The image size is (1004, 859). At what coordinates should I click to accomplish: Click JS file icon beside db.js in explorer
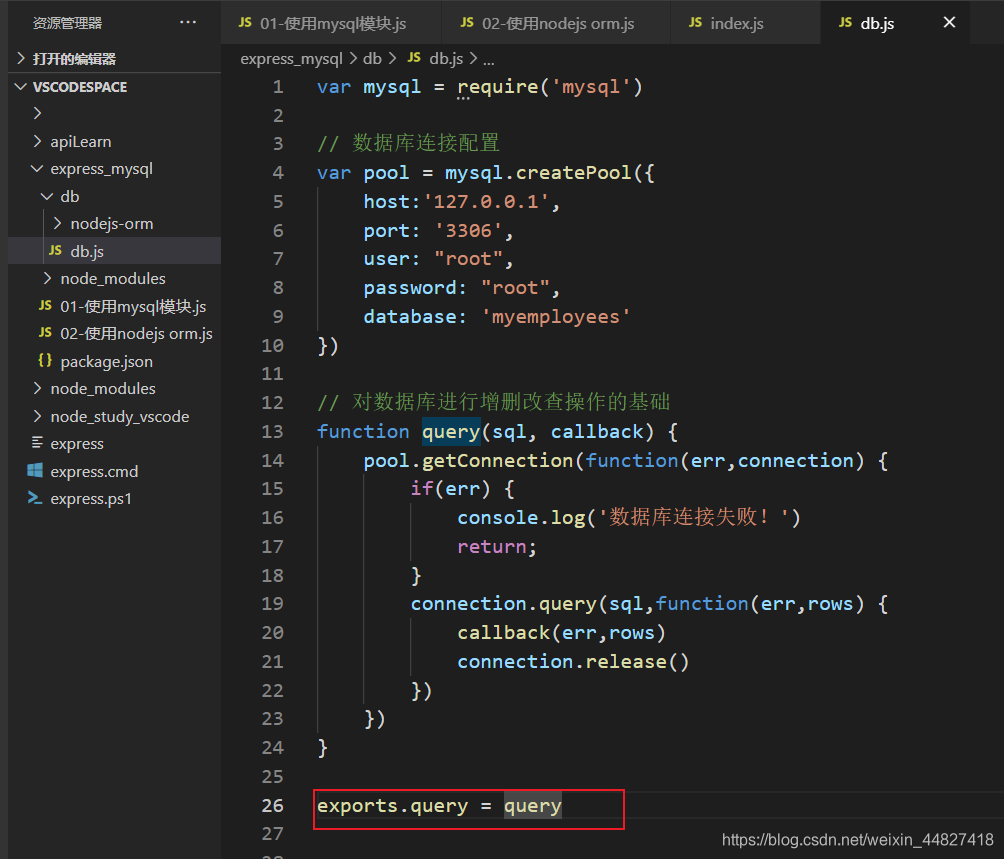coord(56,250)
